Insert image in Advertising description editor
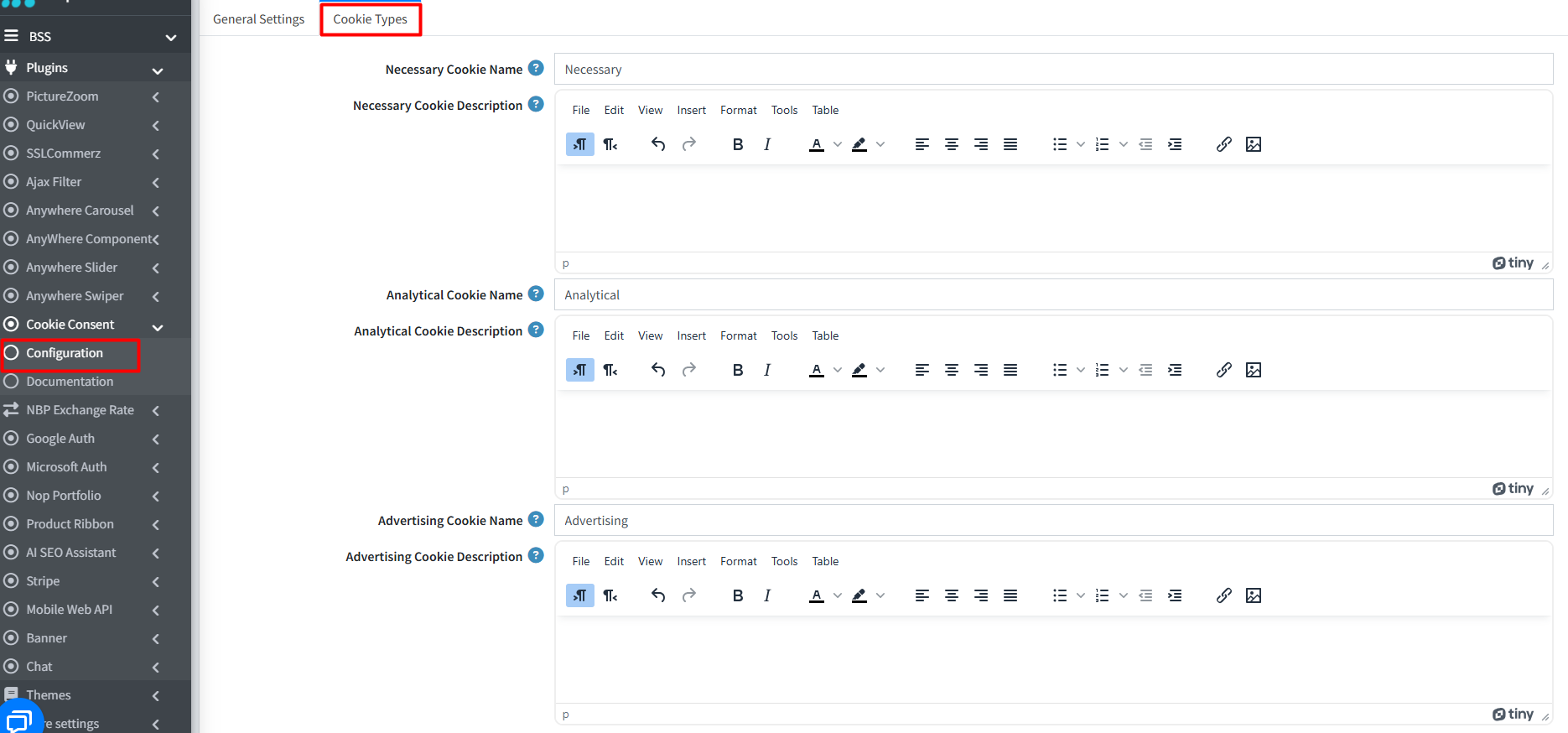This screenshot has width=1568, height=733. [x=1254, y=595]
